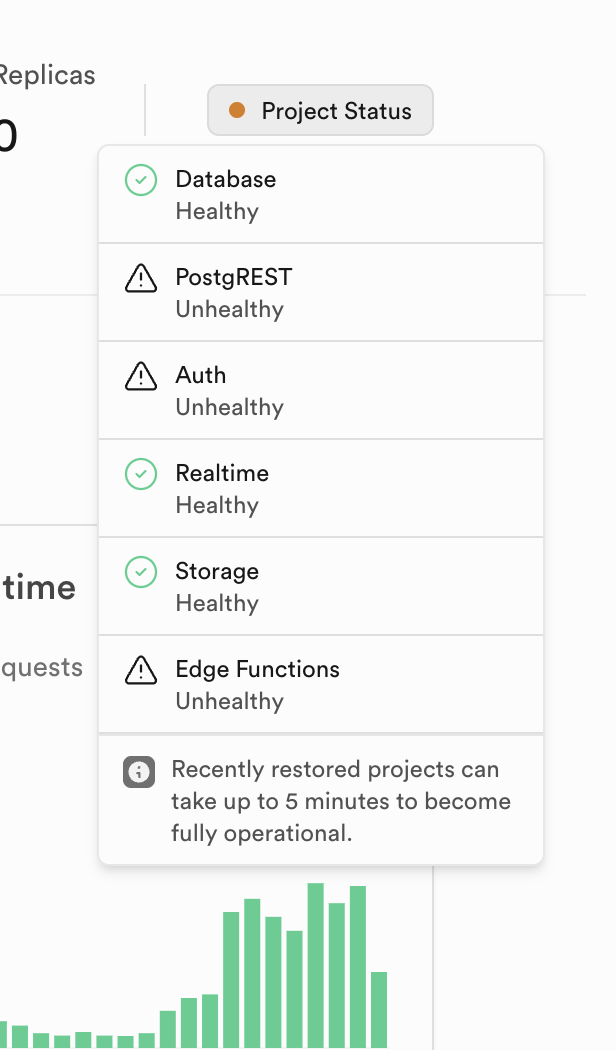
Task: Click the PostgREST warning triangle icon
Action: (x=141, y=278)
